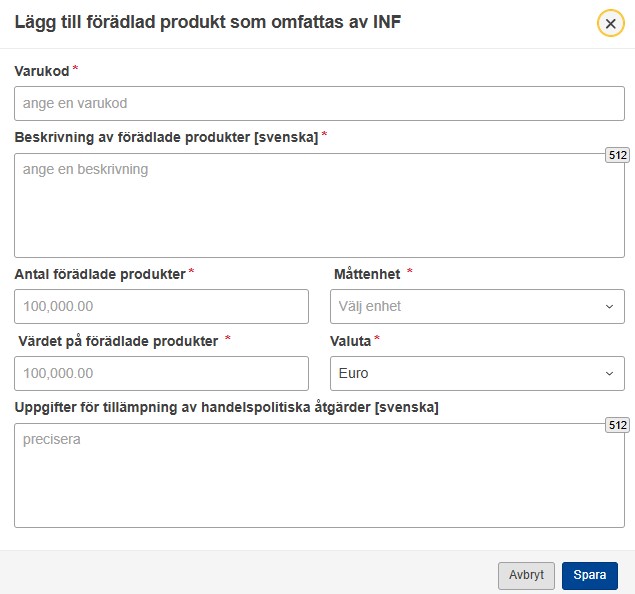Click the Antal förädlade produkter input
The image size is (635, 594).
click(x=161, y=306)
